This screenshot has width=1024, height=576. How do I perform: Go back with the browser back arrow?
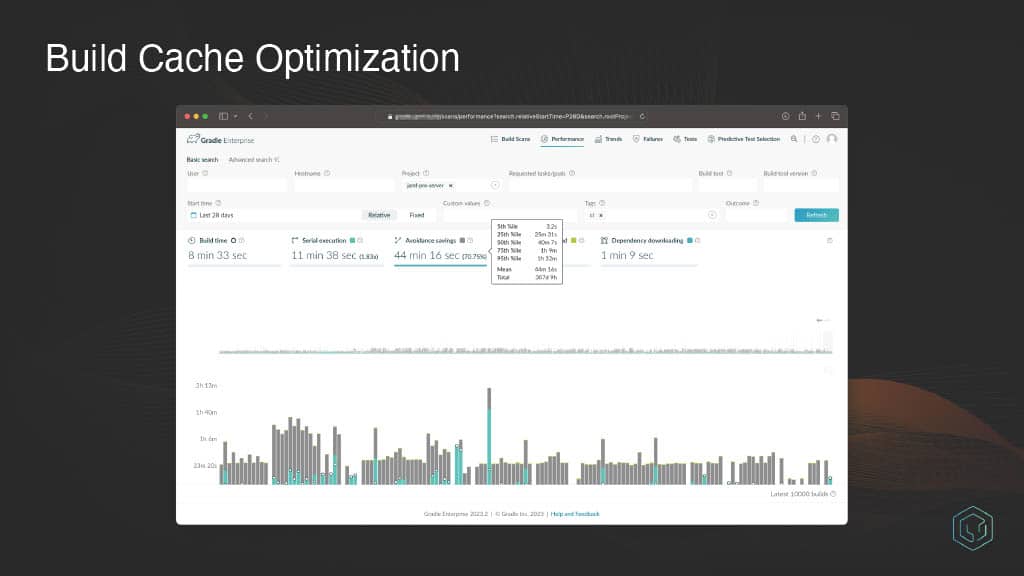pos(251,116)
